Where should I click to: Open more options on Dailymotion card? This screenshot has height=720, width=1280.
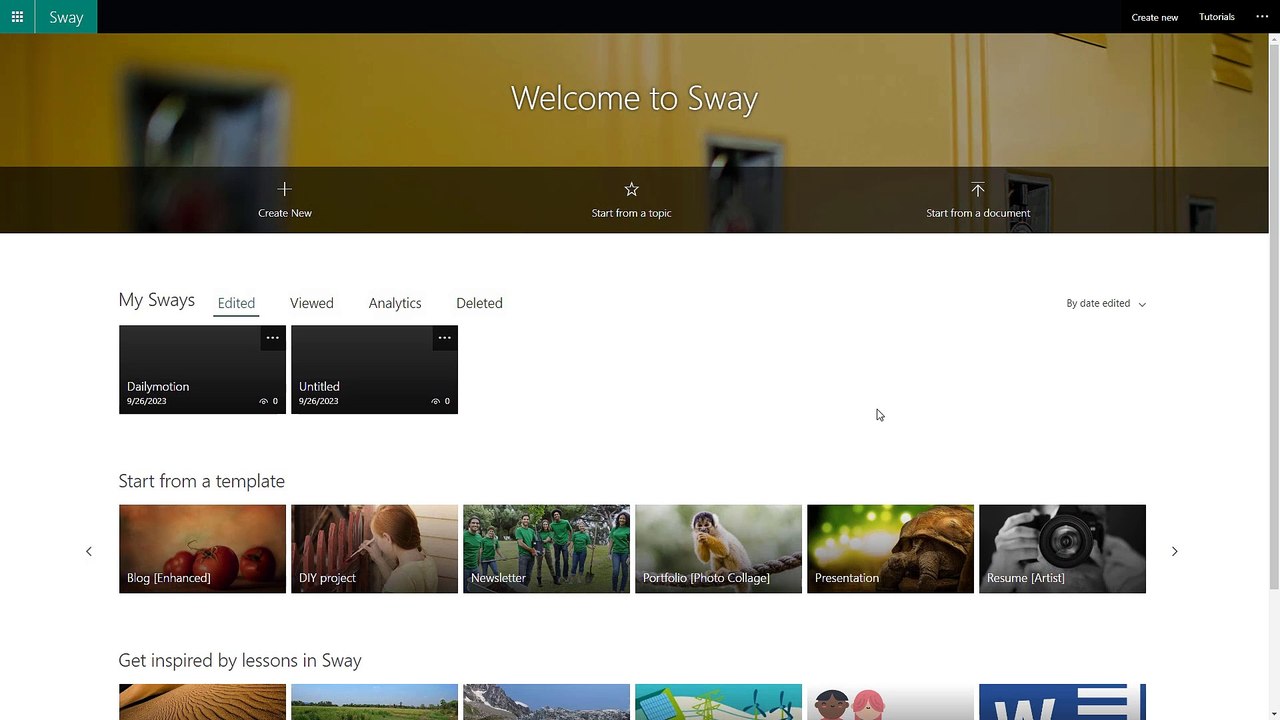point(272,338)
